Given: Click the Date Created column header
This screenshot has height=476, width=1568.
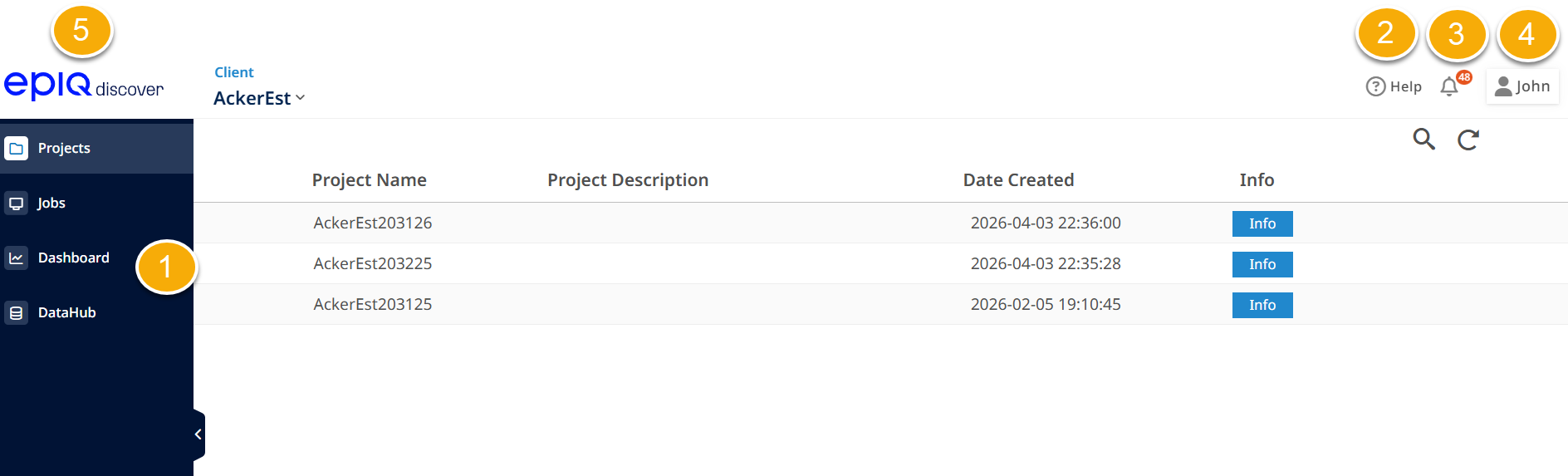Looking at the screenshot, I should [x=1018, y=180].
